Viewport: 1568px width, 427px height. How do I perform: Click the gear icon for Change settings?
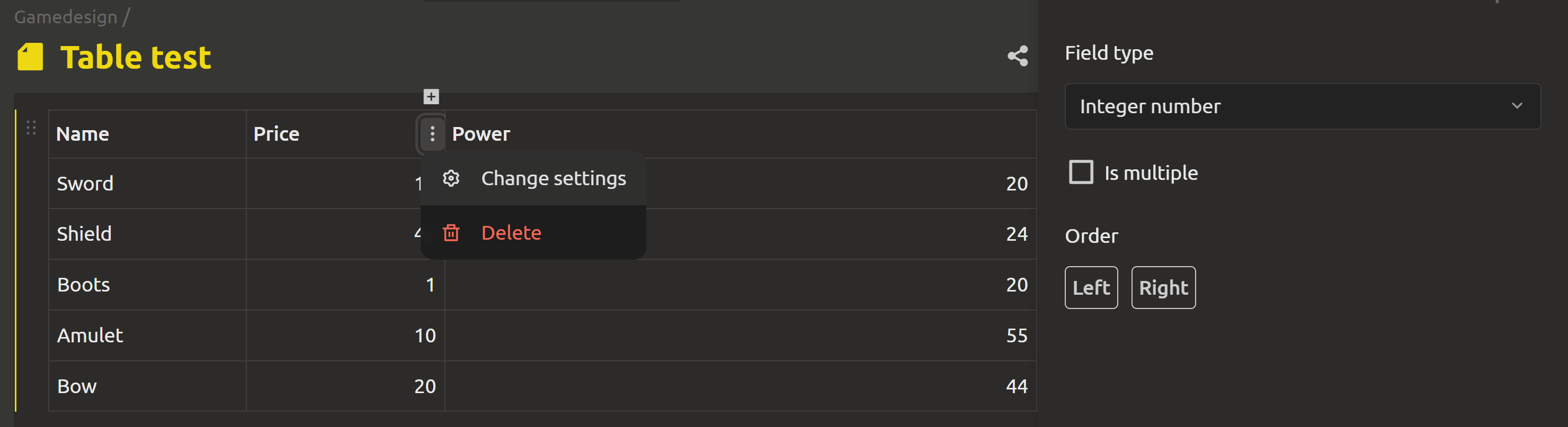[x=451, y=178]
